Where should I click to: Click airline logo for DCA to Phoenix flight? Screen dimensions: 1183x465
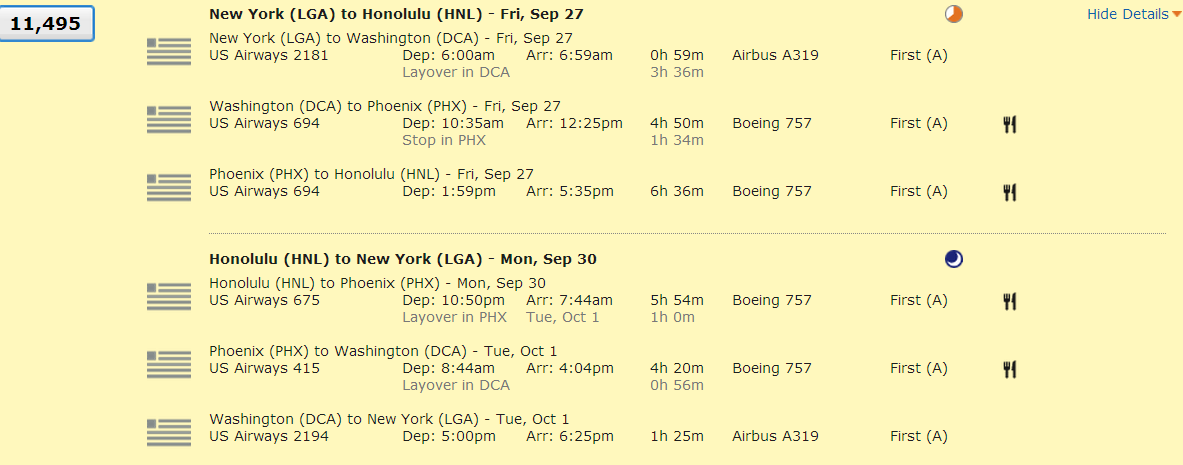click(x=168, y=119)
